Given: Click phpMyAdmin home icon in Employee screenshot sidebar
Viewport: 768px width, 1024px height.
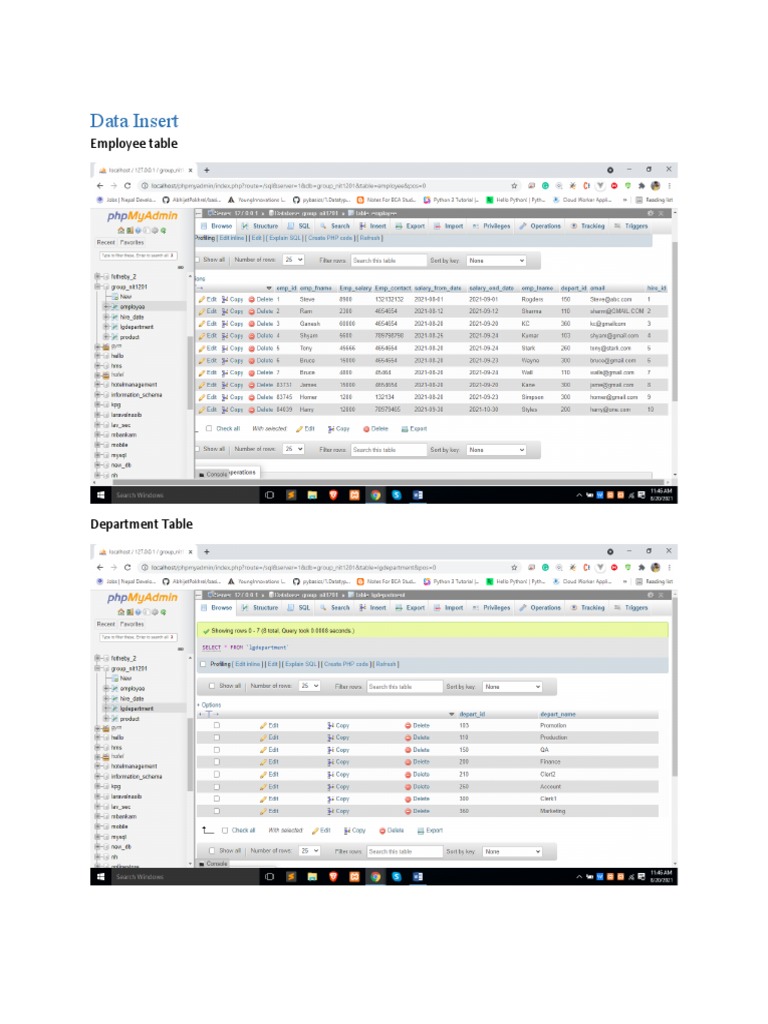Looking at the screenshot, I should 121,230.
